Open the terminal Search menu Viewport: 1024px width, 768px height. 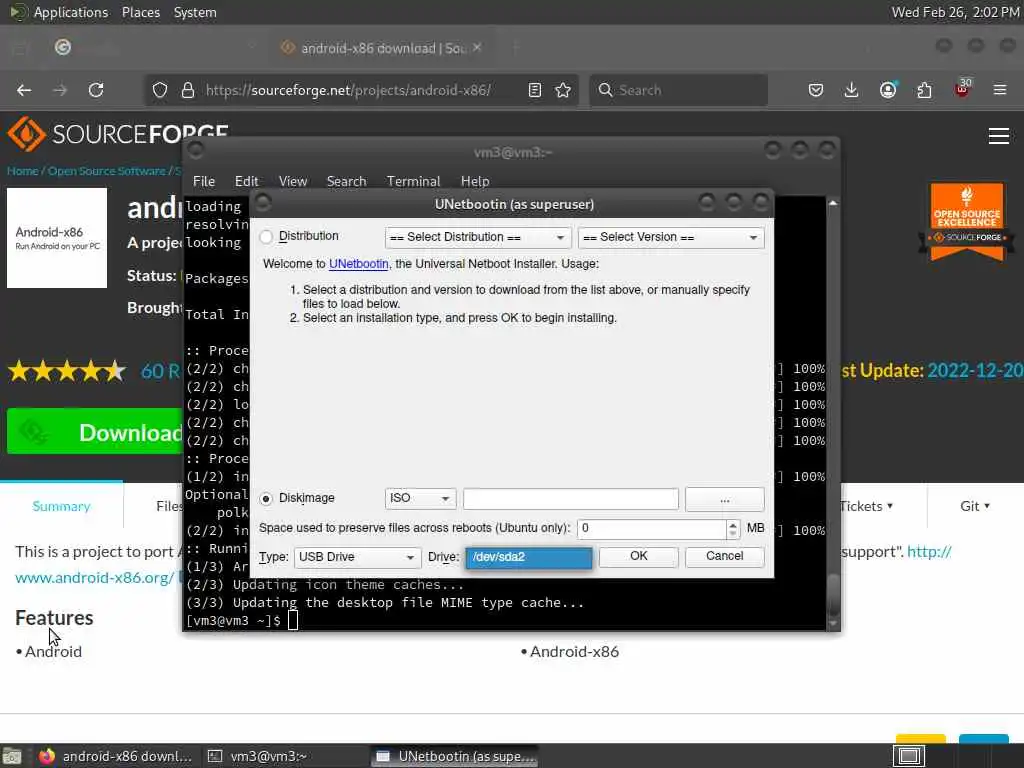(346, 181)
